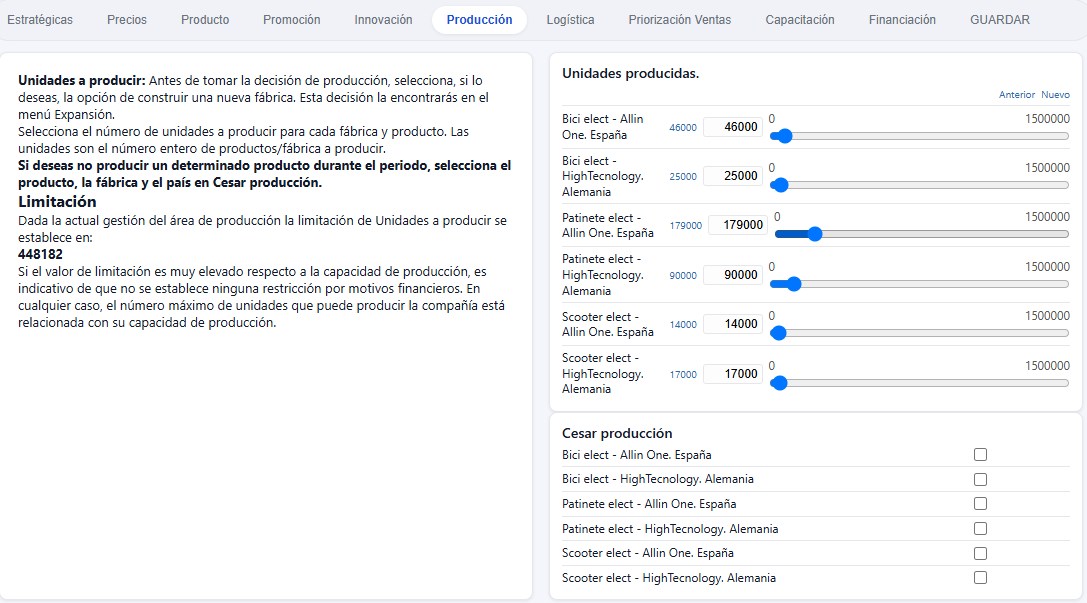Open the Capacitación tab
The height and width of the screenshot is (603, 1087).
coord(799,19)
